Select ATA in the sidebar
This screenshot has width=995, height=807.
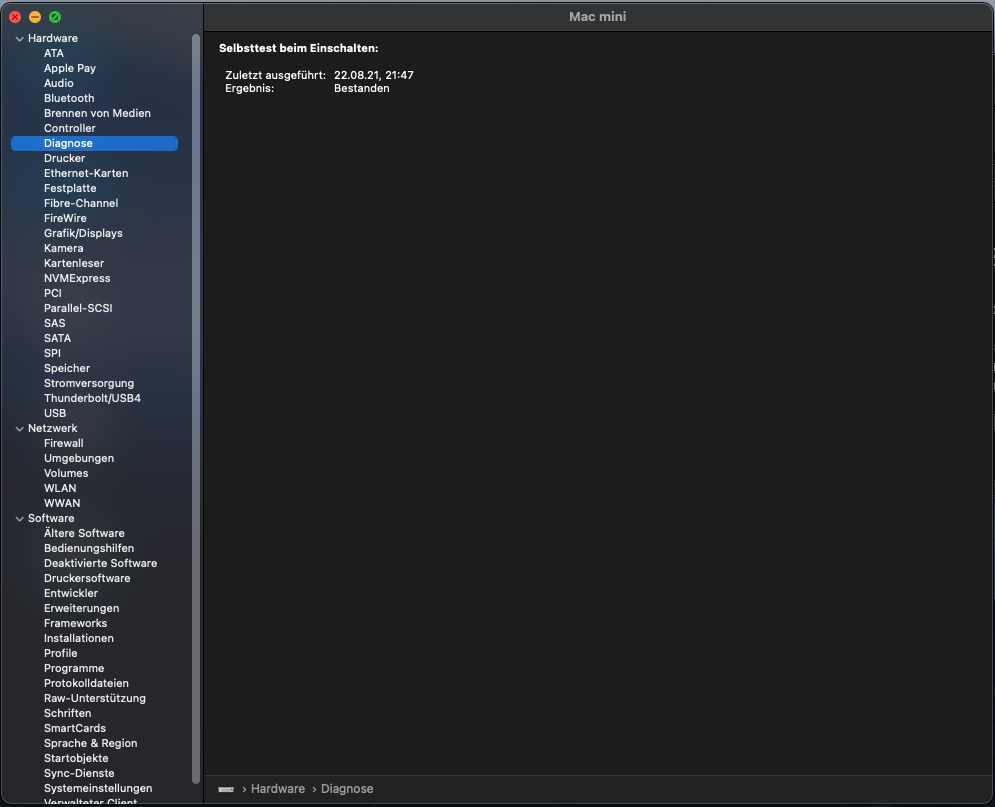[54, 53]
